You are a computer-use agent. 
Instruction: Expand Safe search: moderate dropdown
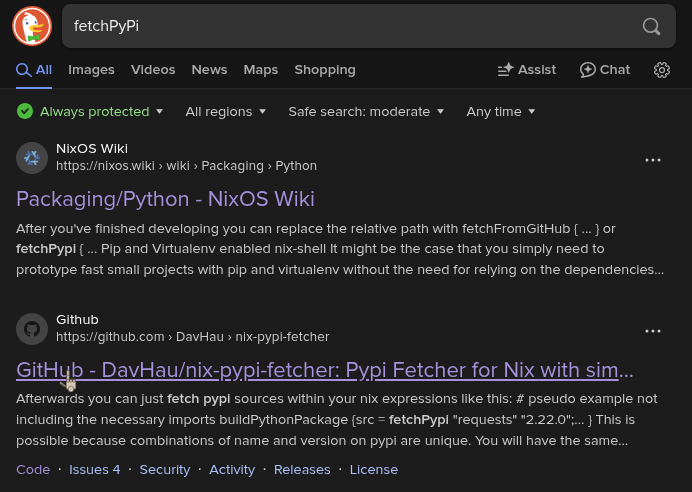pos(366,112)
